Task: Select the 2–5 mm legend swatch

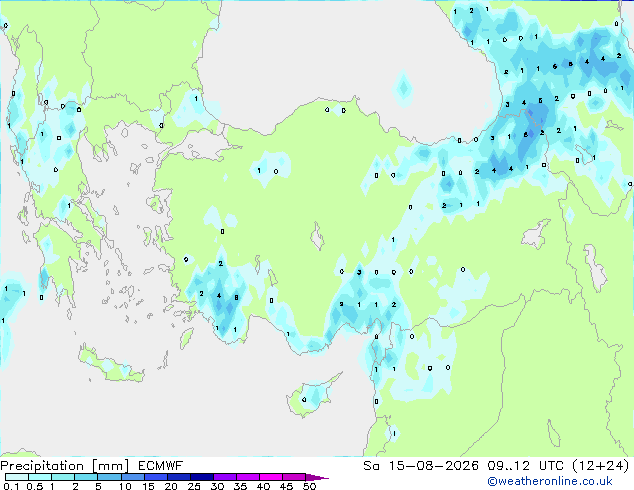Action: click(86, 477)
